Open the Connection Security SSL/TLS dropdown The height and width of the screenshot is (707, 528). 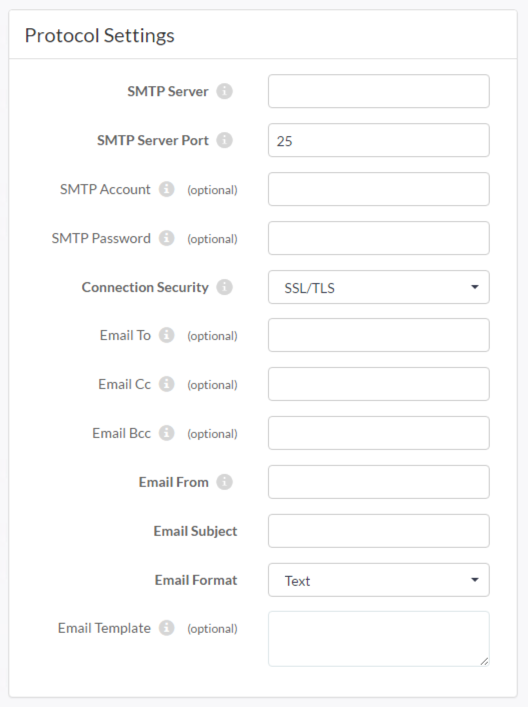[x=379, y=287]
